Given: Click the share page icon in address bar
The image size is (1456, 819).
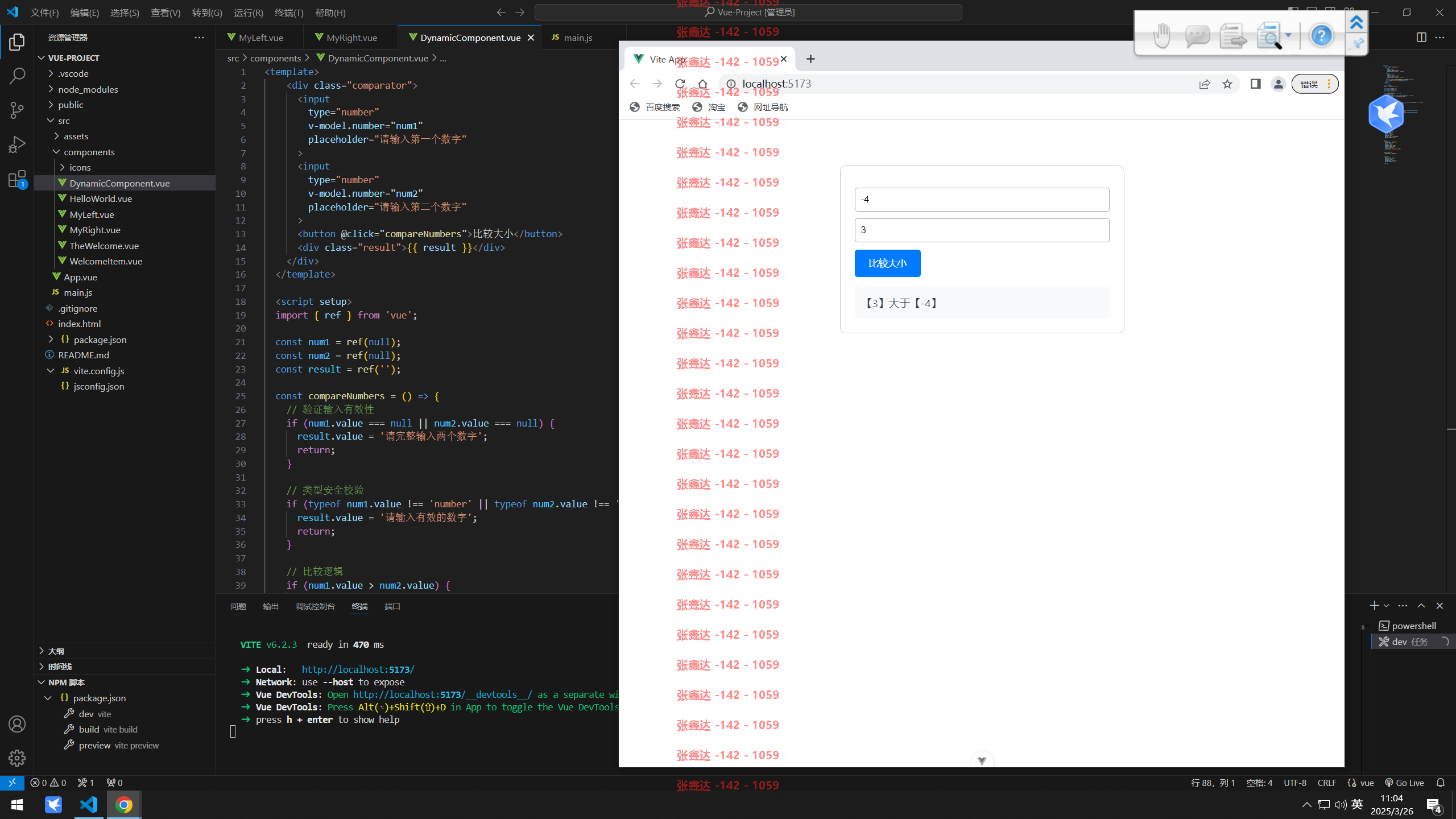Looking at the screenshot, I should pos(1204,84).
